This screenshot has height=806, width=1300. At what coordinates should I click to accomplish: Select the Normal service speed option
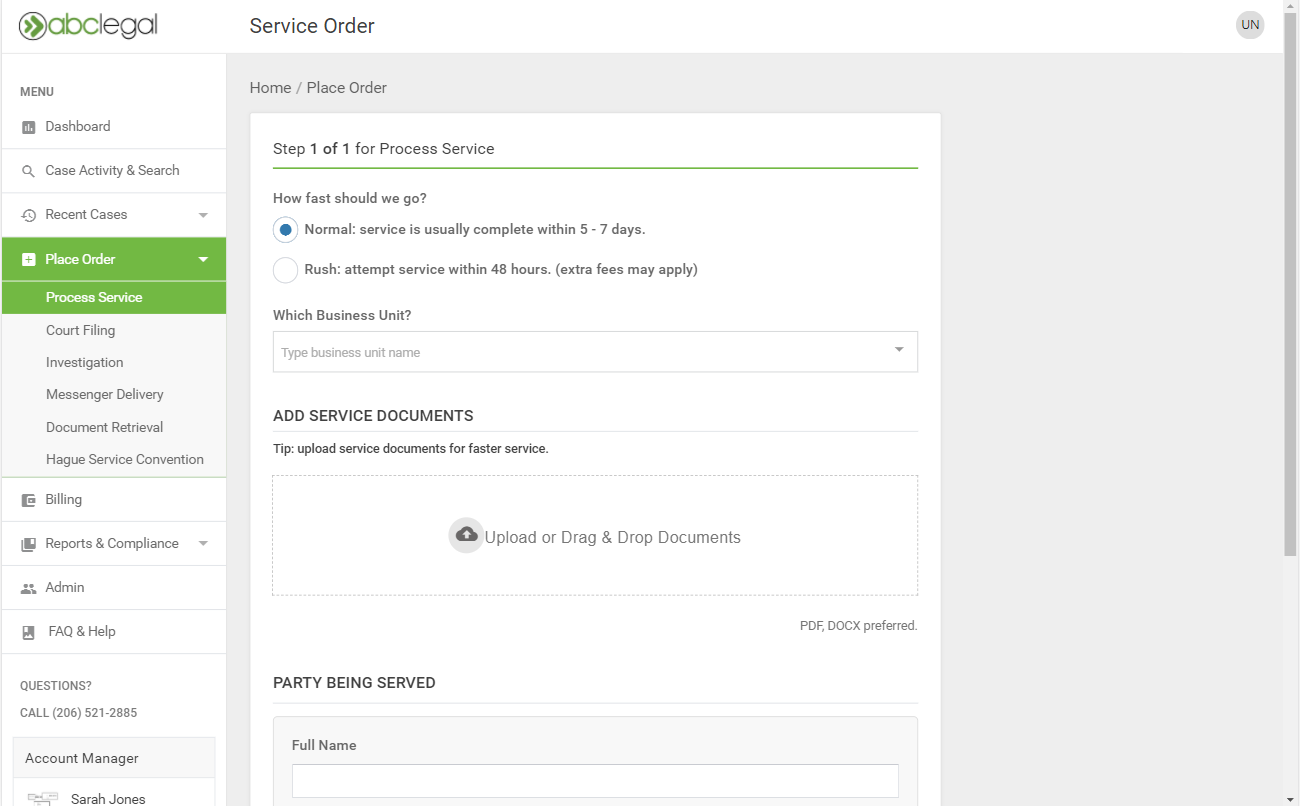pyautogui.click(x=286, y=230)
